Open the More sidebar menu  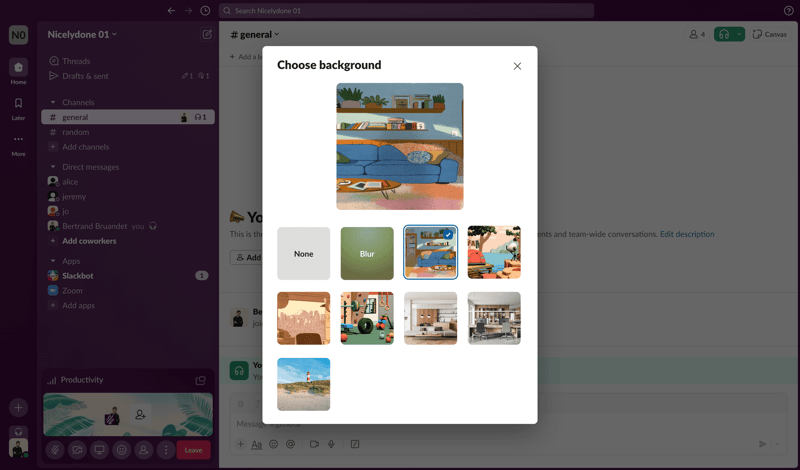coord(18,144)
